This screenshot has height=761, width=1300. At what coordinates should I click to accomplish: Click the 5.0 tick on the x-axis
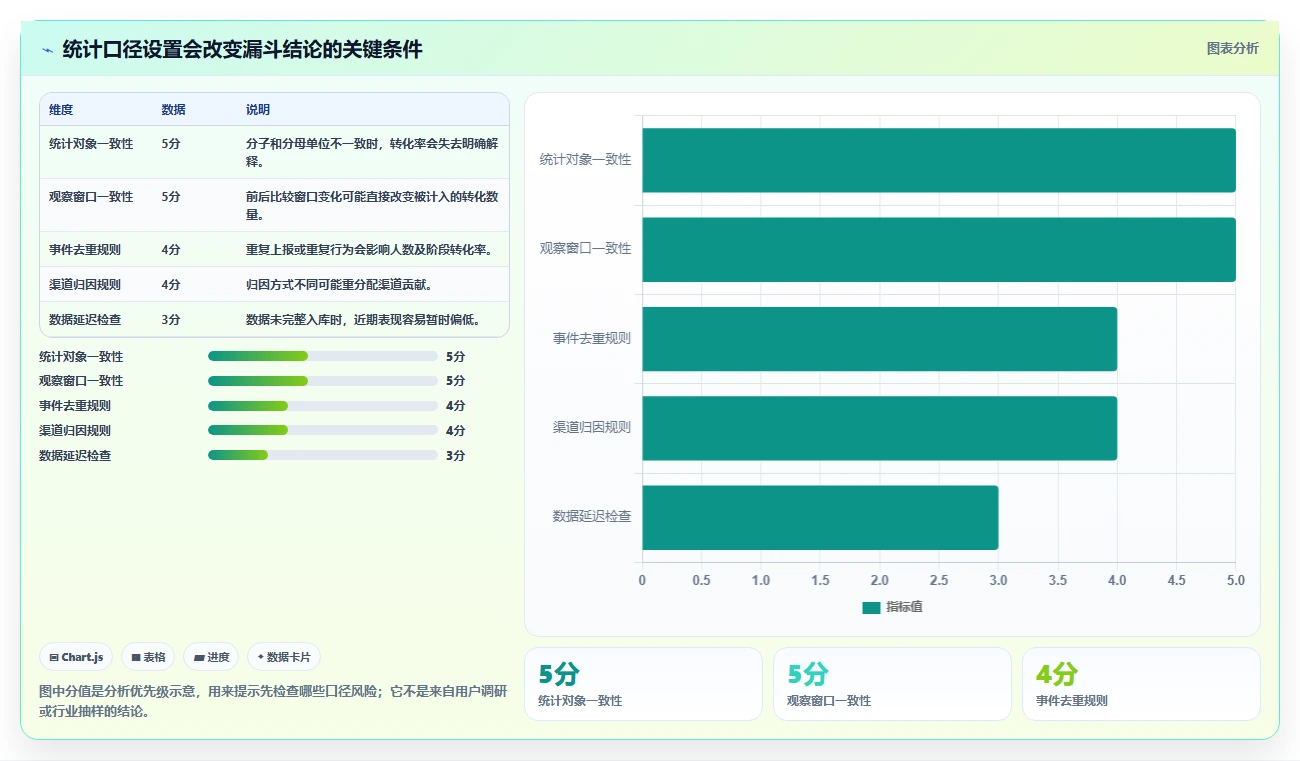[x=1236, y=580]
